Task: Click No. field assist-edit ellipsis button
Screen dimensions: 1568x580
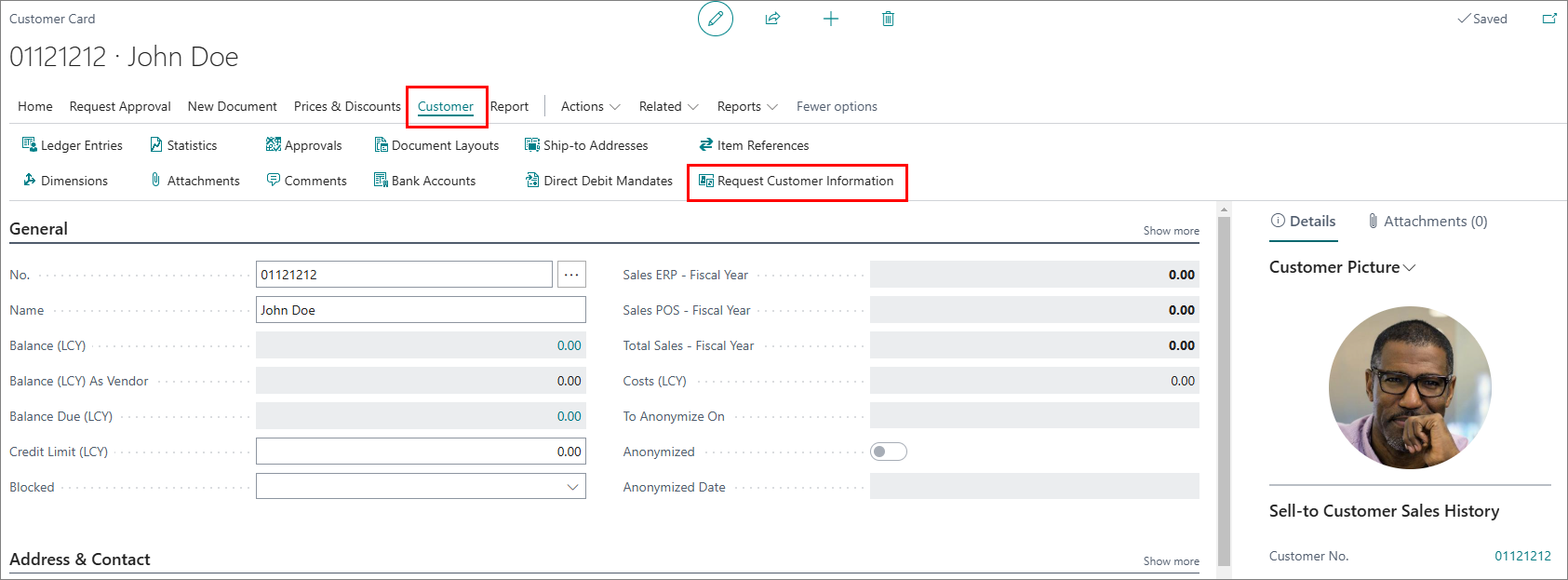Action: tap(571, 275)
